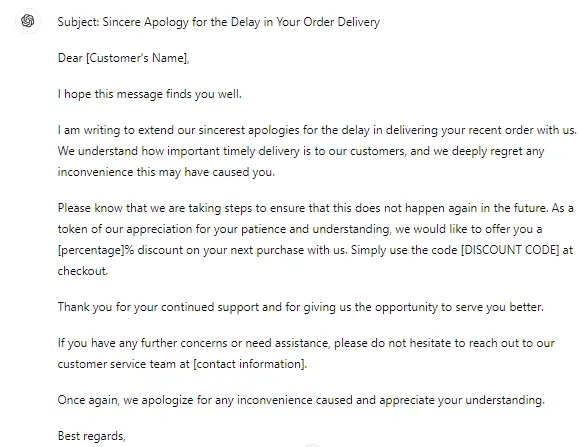
Task: Click 'customer service team at' text
Action: (x=124, y=364)
